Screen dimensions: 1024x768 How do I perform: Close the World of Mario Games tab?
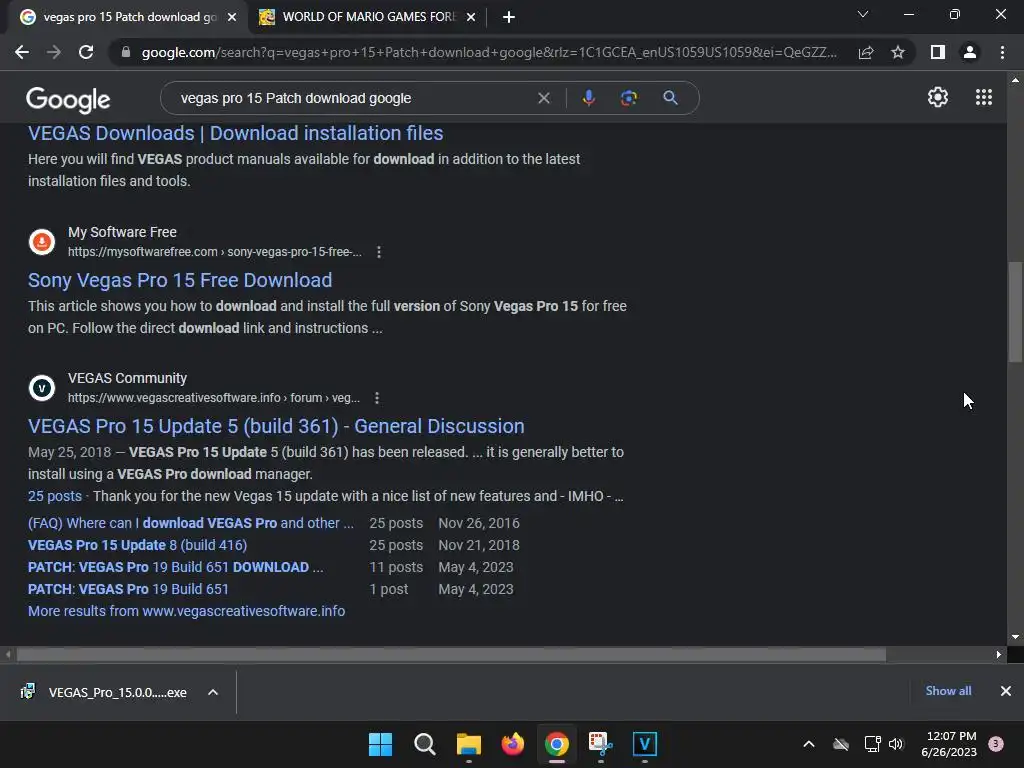[471, 17]
